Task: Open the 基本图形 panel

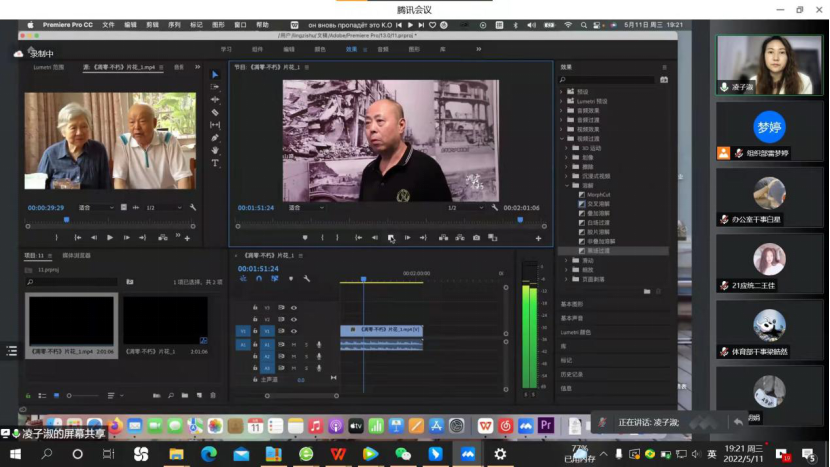Action: click(572, 304)
